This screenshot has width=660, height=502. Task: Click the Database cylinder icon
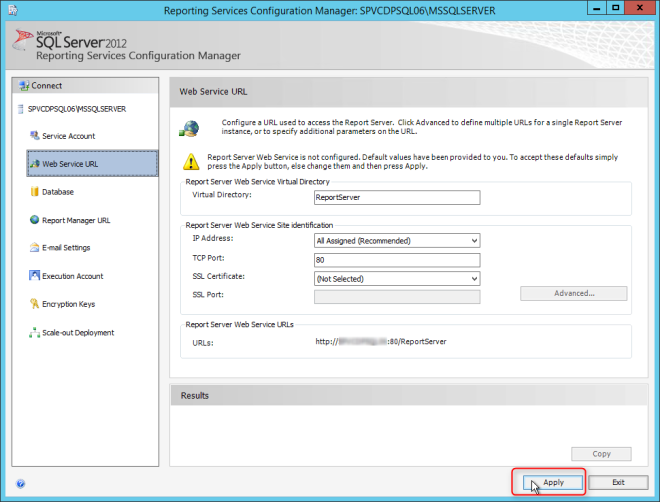click(x=35, y=191)
